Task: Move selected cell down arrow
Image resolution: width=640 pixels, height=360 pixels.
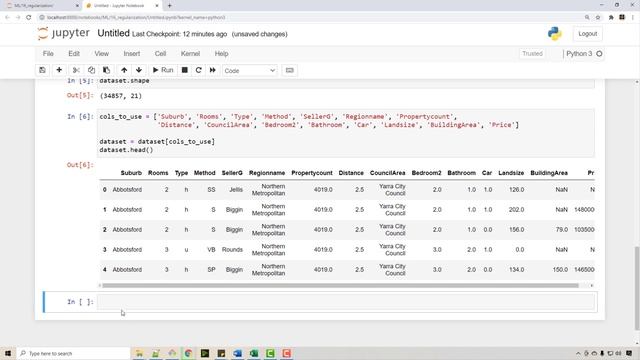Action: (139, 70)
